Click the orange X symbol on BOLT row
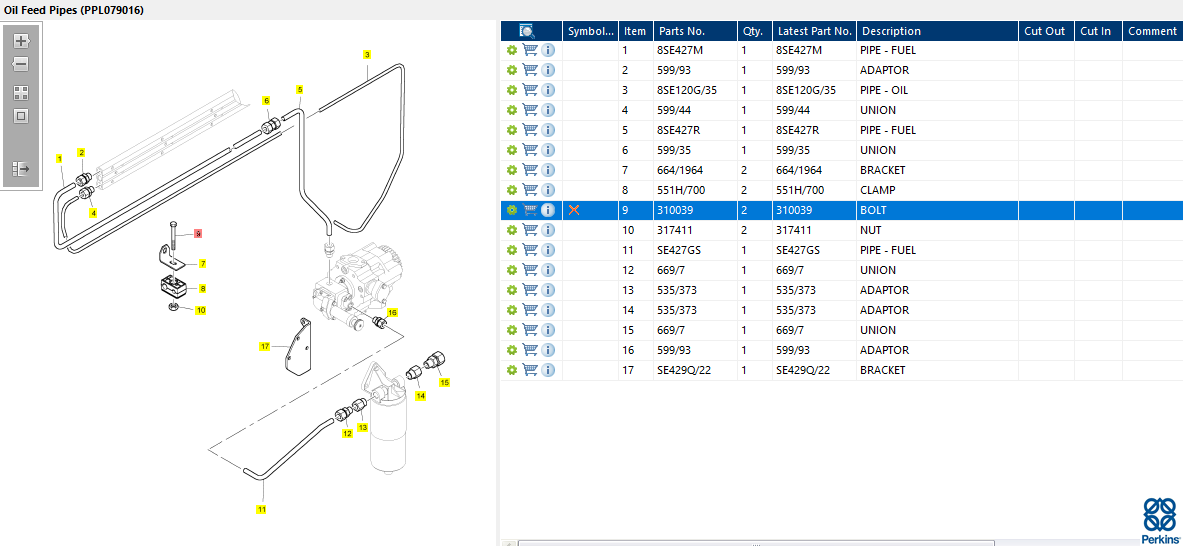1183x546 pixels. coord(574,210)
